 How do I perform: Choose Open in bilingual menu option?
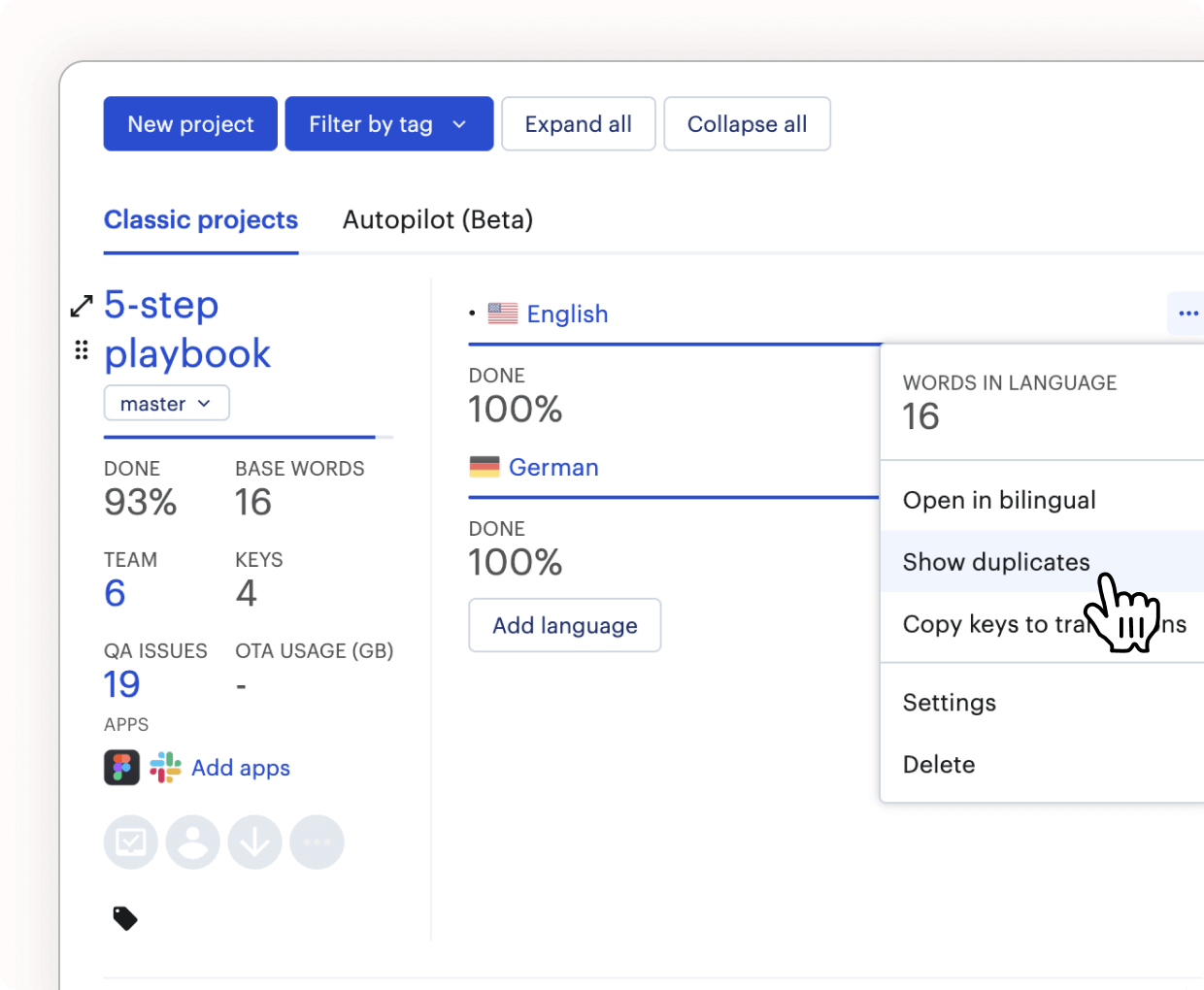click(x=999, y=500)
